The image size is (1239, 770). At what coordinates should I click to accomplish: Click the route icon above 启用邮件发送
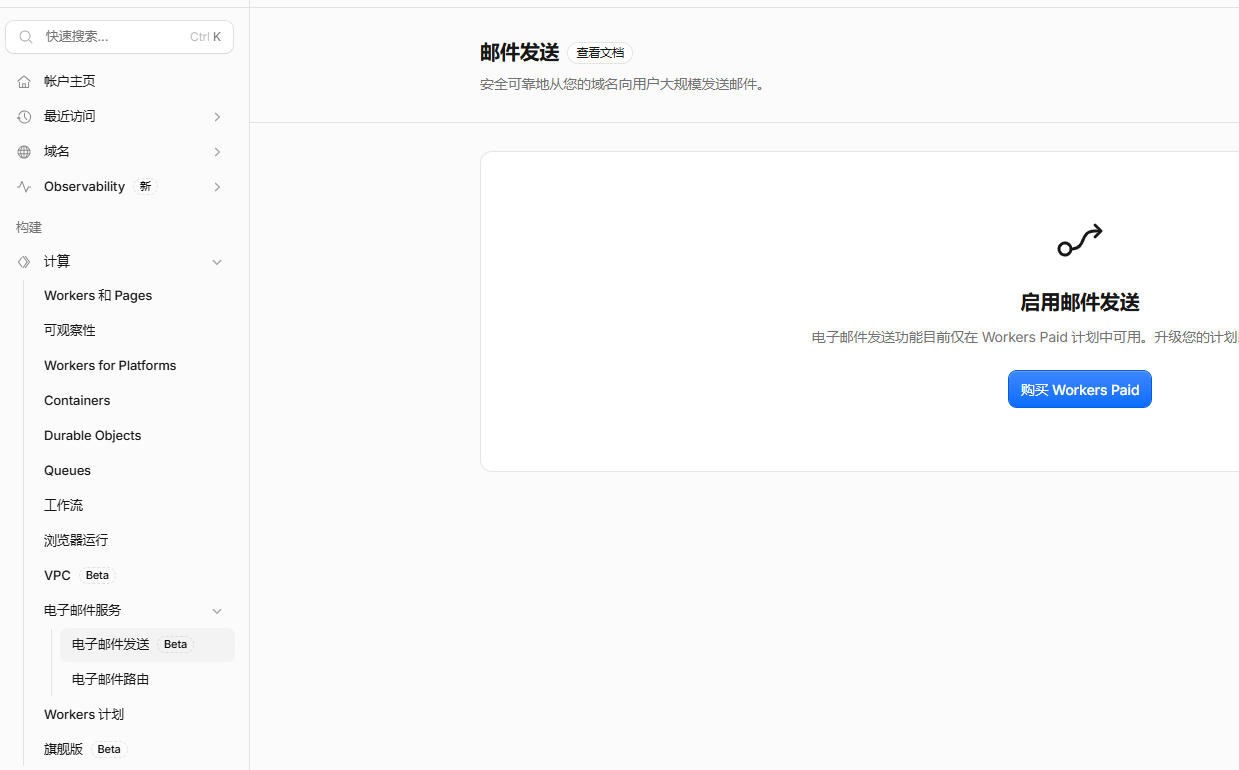point(1080,240)
